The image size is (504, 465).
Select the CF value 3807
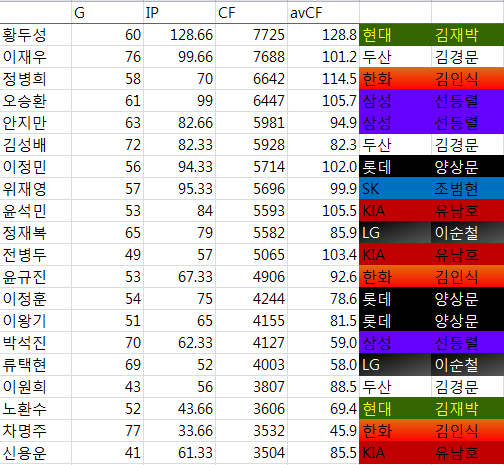251,387
